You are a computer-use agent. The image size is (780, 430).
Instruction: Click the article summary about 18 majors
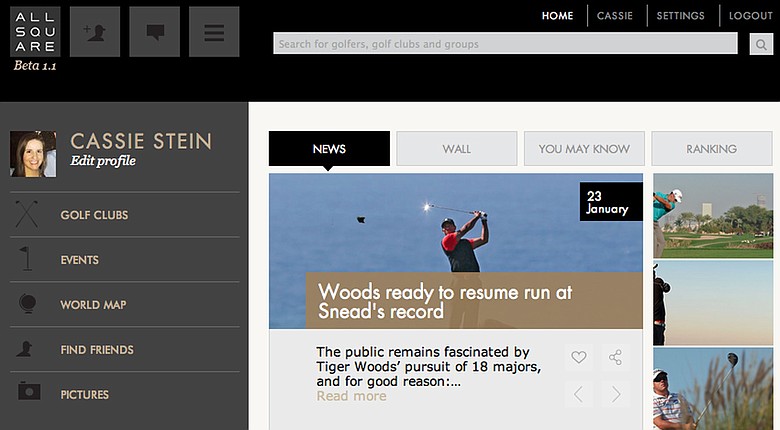[428, 367]
